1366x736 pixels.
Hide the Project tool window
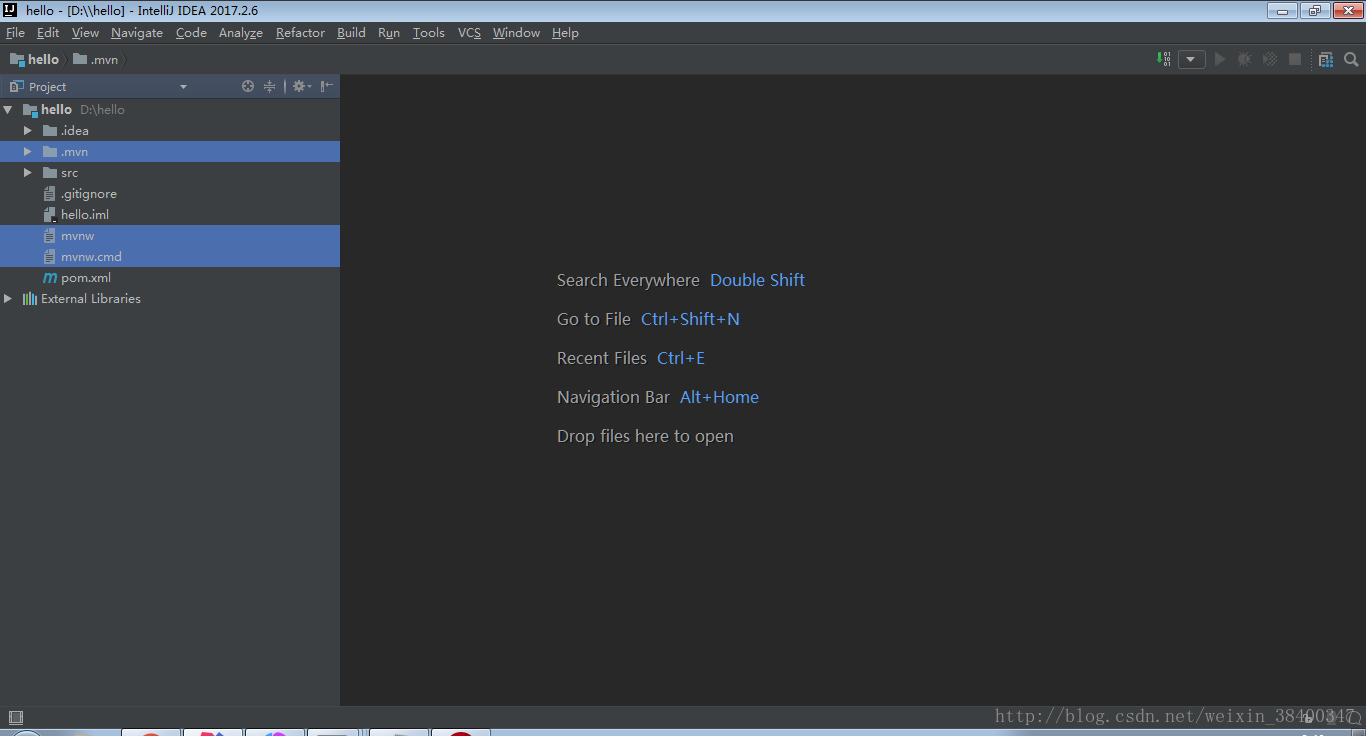point(327,86)
